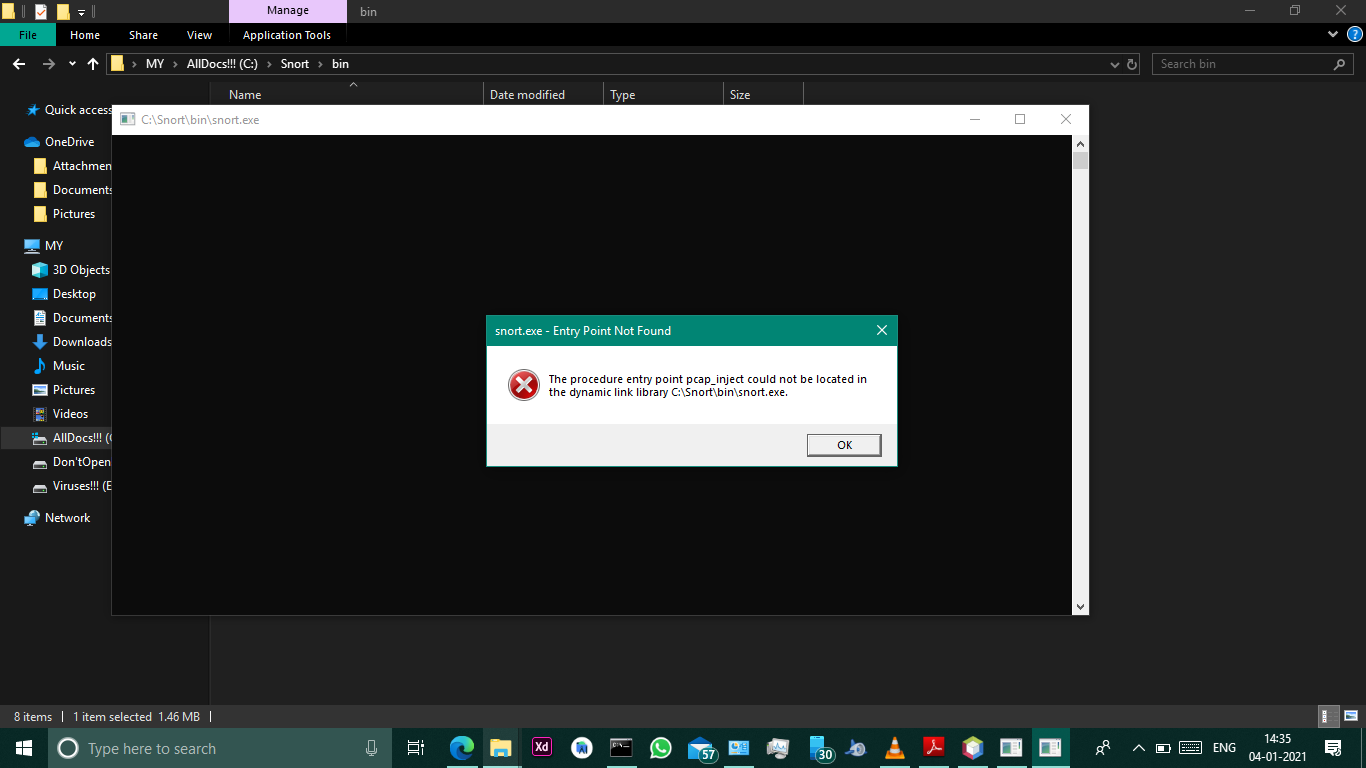
Task: Click the snort.exe console title bar icon
Action: (127, 119)
